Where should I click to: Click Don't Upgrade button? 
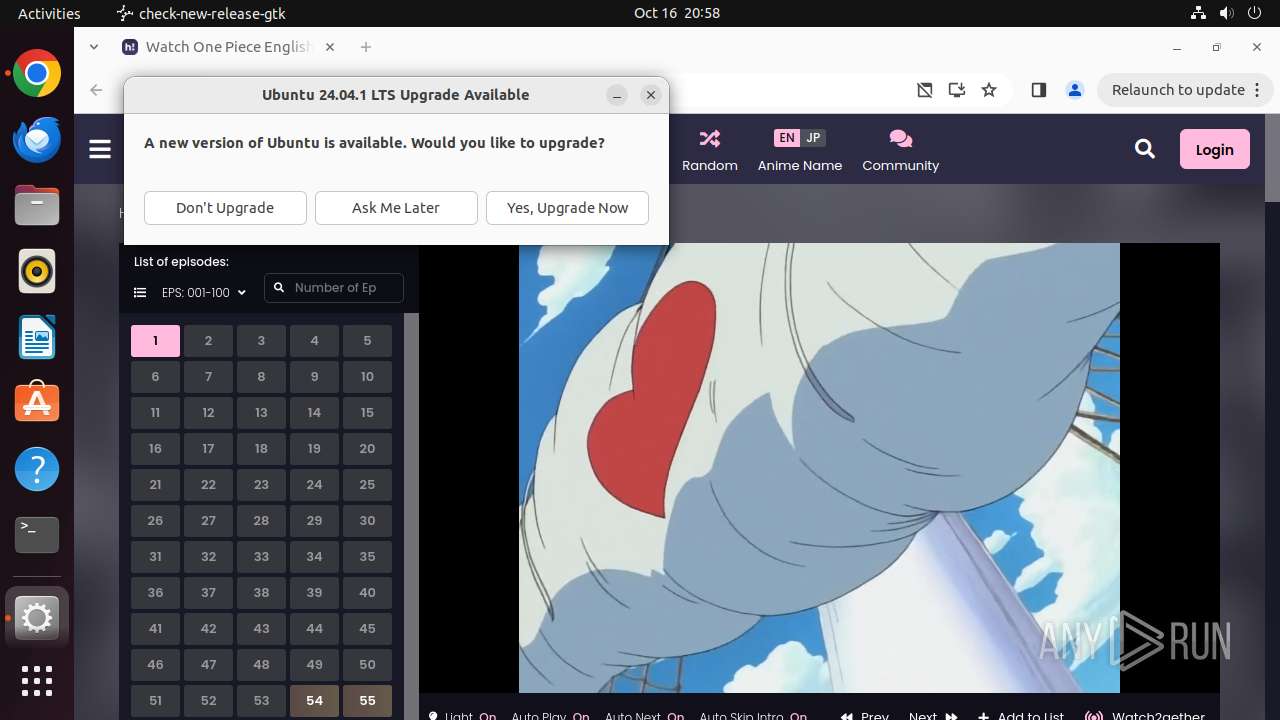coord(225,208)
